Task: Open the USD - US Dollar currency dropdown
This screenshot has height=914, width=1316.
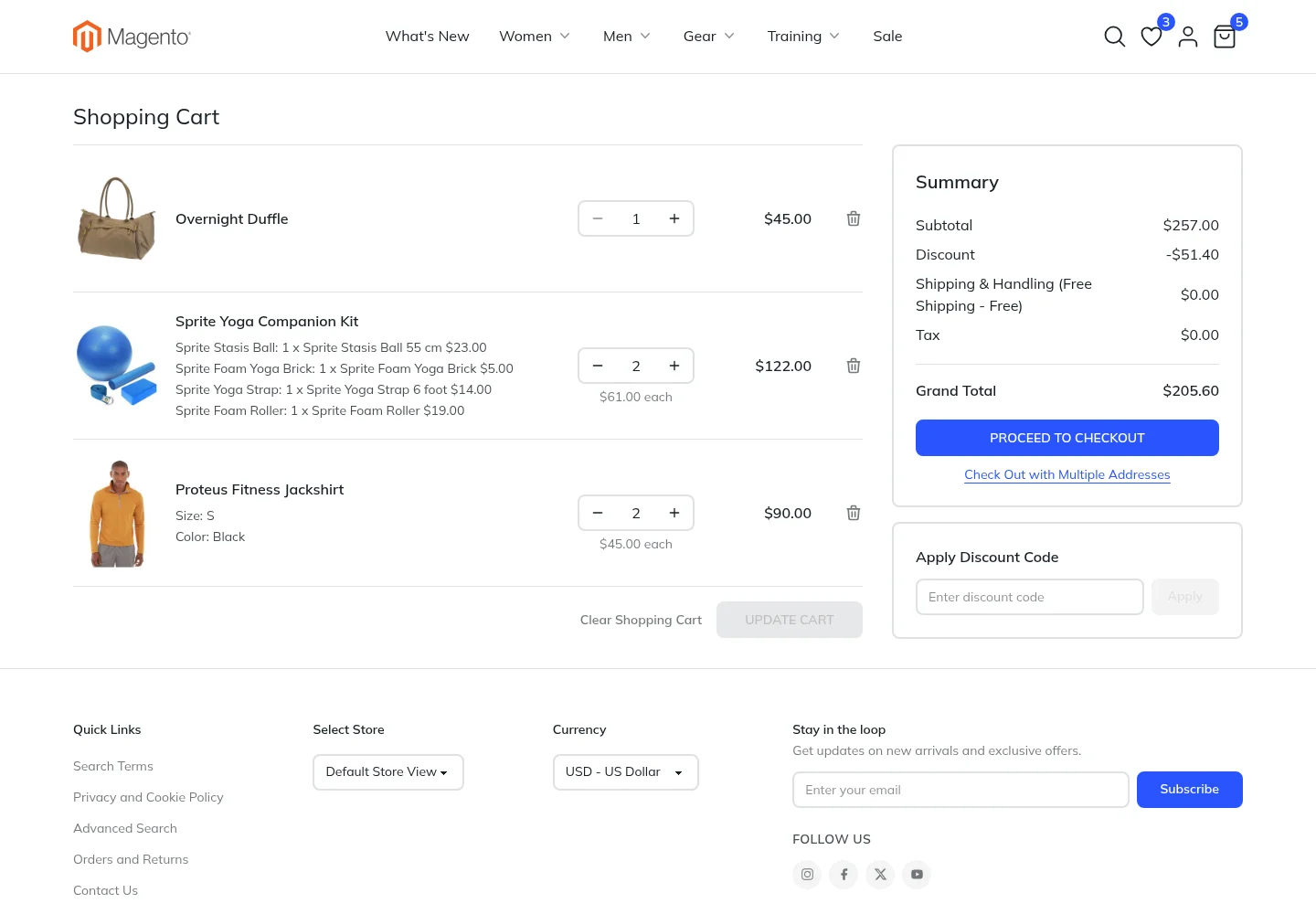Action: (x=626, y=772)
